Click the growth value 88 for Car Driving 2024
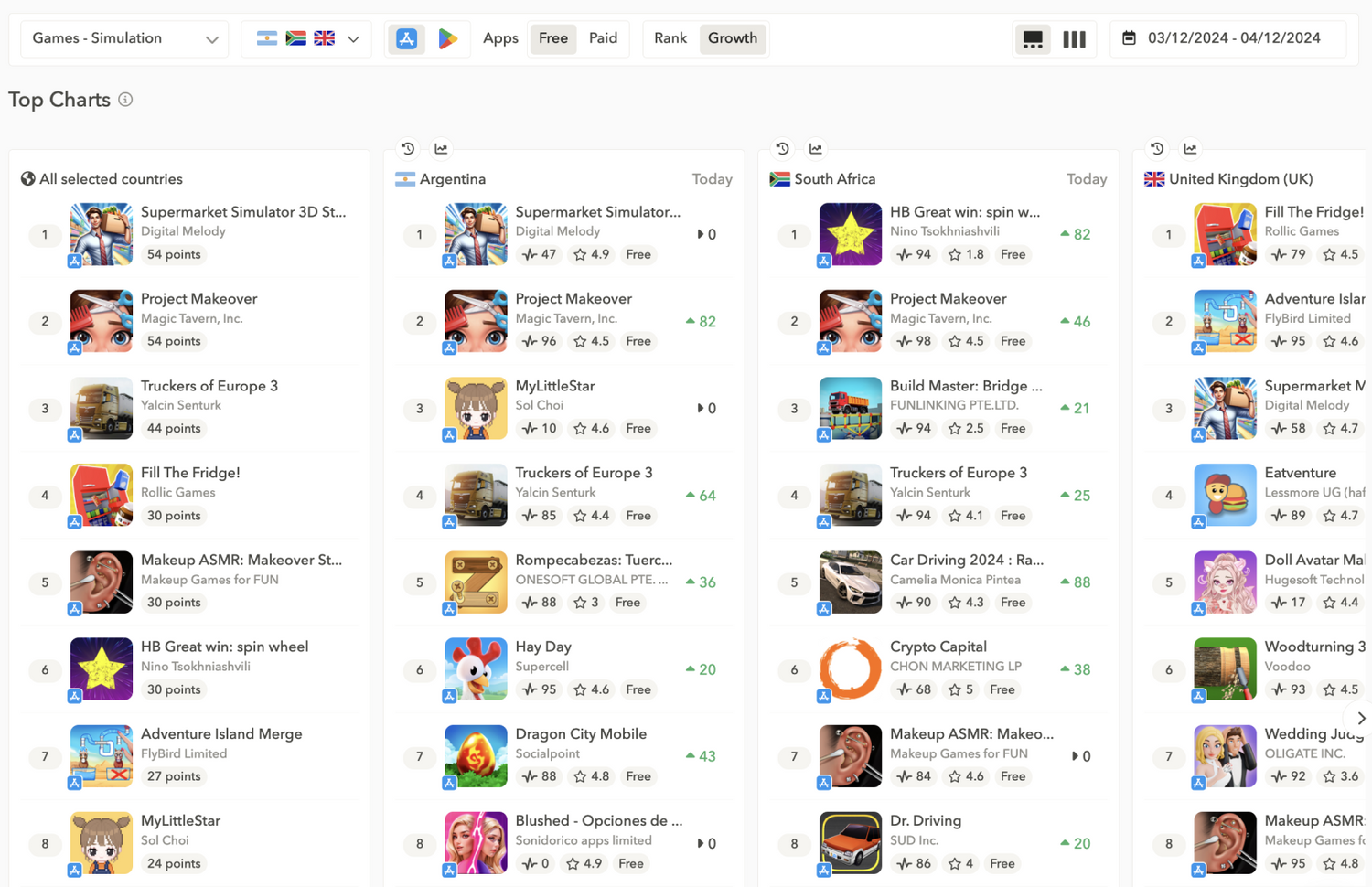 [1076, 582]
